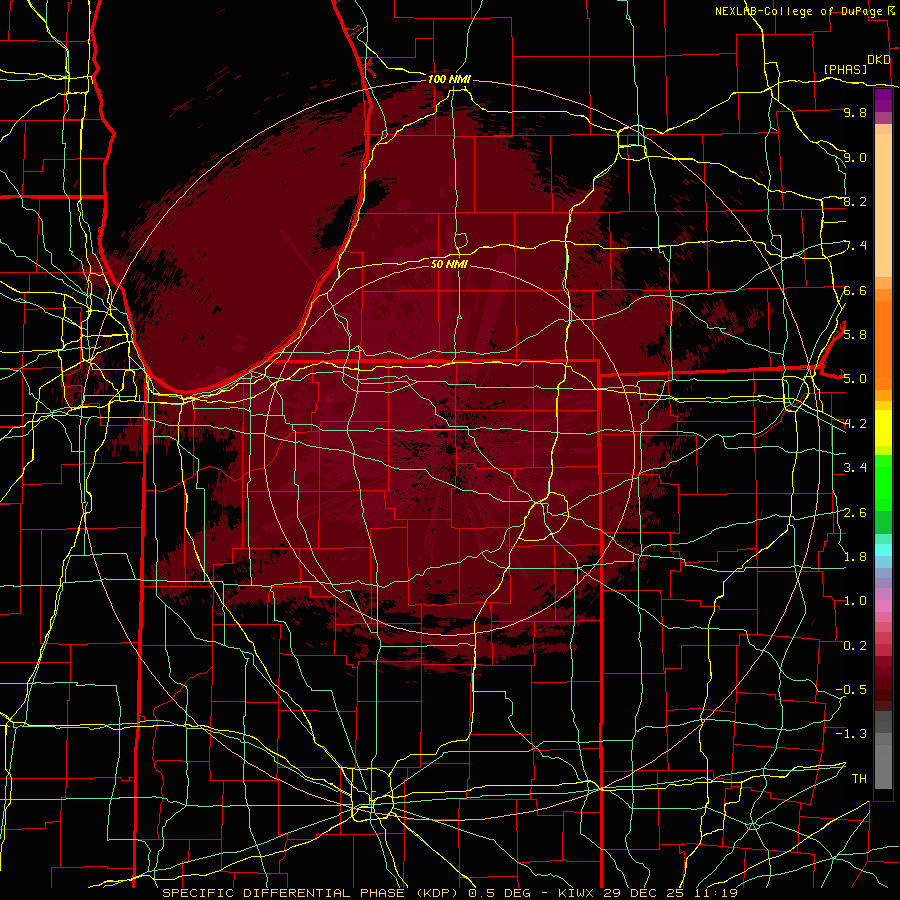Click the "DKD" legend unit label
The width and height of the screenshot is (900, 900).
coord(879,60)
